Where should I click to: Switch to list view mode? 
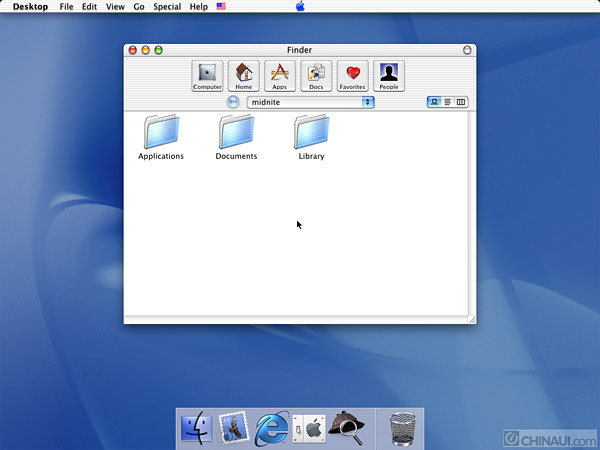(447, 102)
